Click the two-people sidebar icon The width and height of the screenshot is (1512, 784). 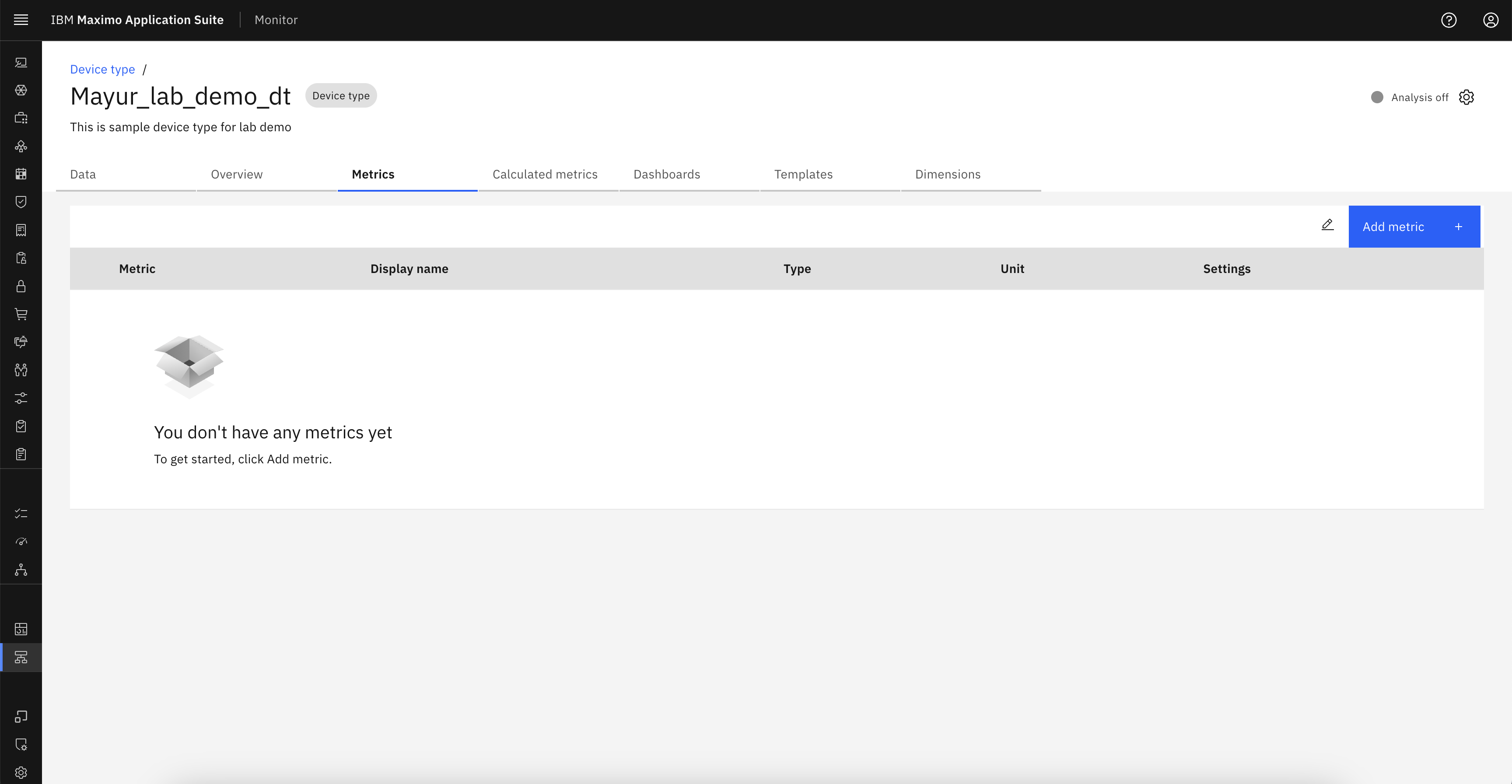pos(21,370)
